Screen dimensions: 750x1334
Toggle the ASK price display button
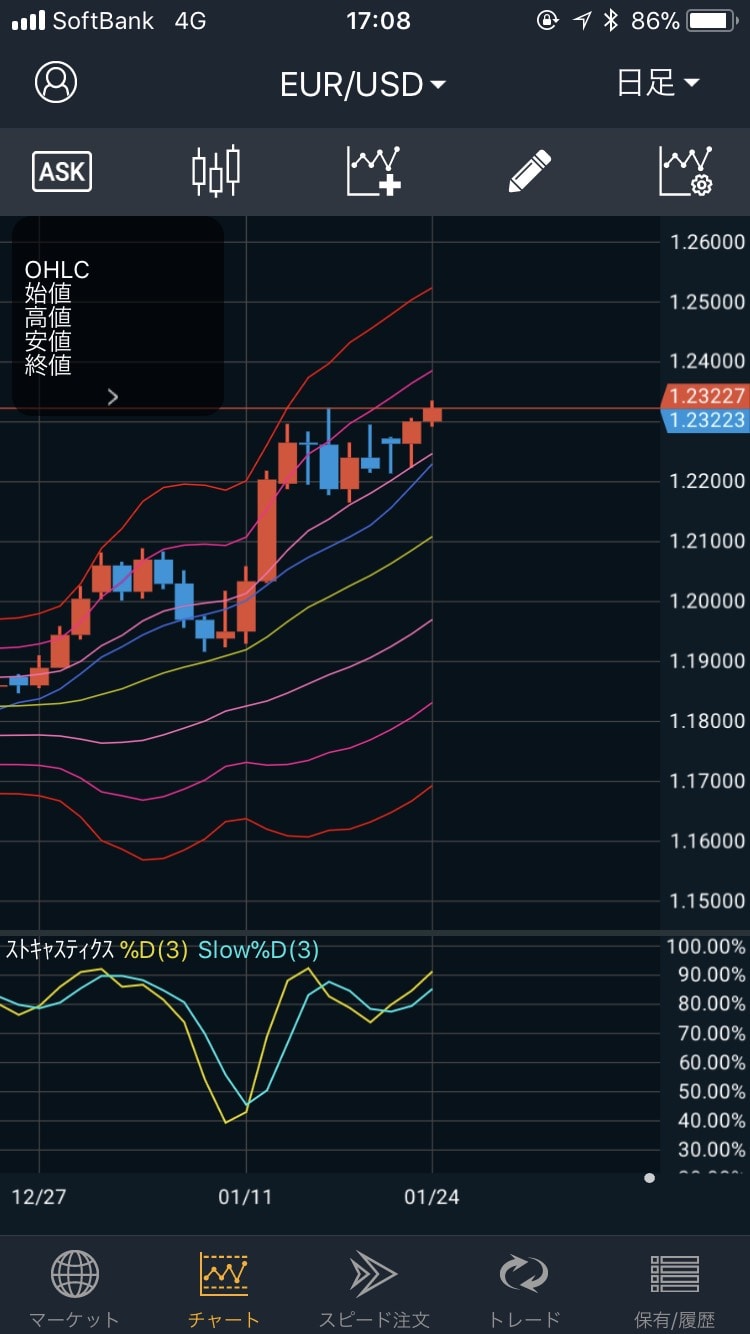(x=62, y=172)
